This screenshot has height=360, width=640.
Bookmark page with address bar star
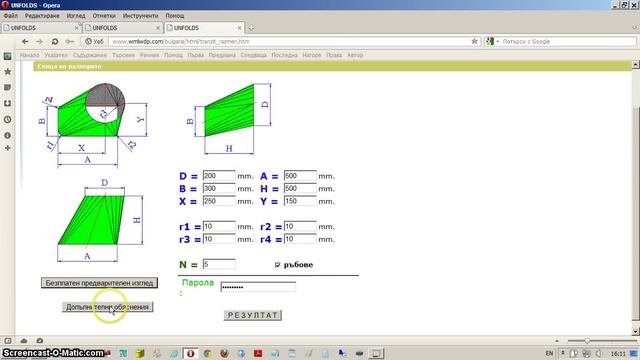pyautogui.click(x=474, y=41)
